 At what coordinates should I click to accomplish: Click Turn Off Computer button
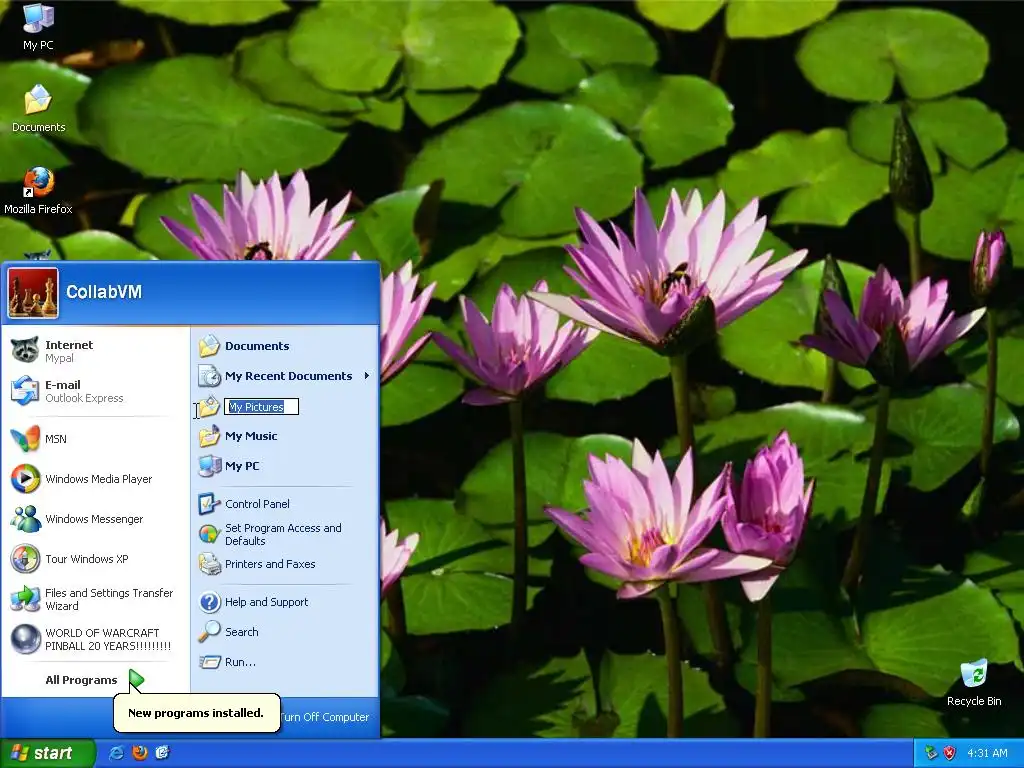[x=325, y=716]
